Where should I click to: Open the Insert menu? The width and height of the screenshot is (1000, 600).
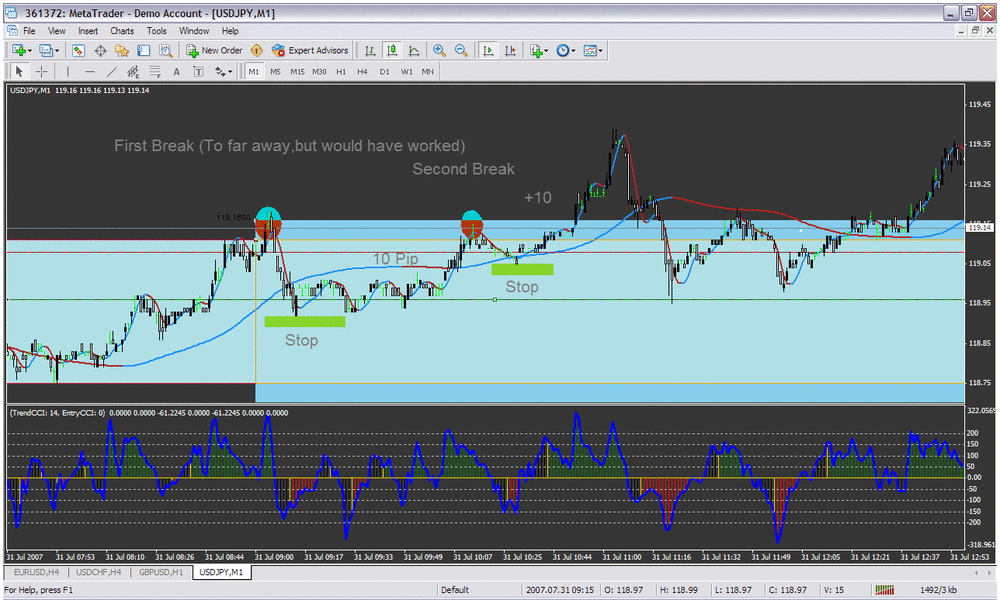coord(88,31)
